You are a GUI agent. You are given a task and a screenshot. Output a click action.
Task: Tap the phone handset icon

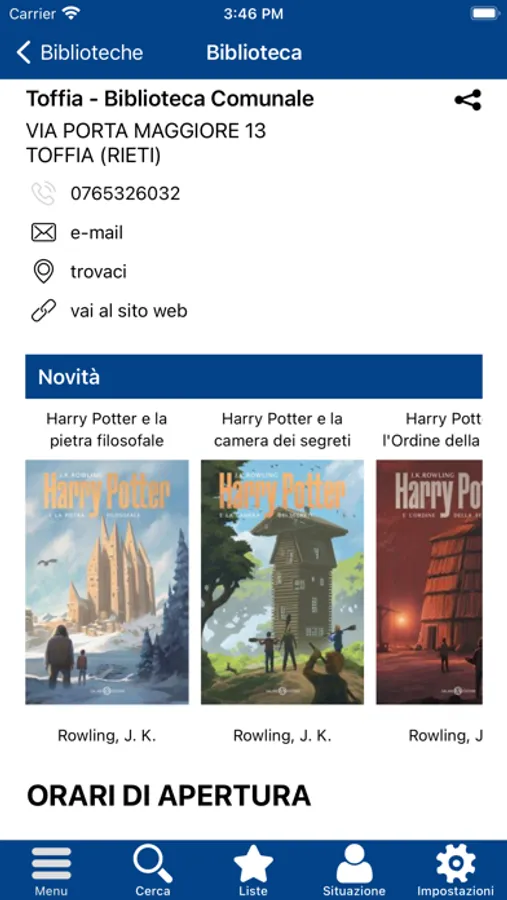[x=44, y=193]
